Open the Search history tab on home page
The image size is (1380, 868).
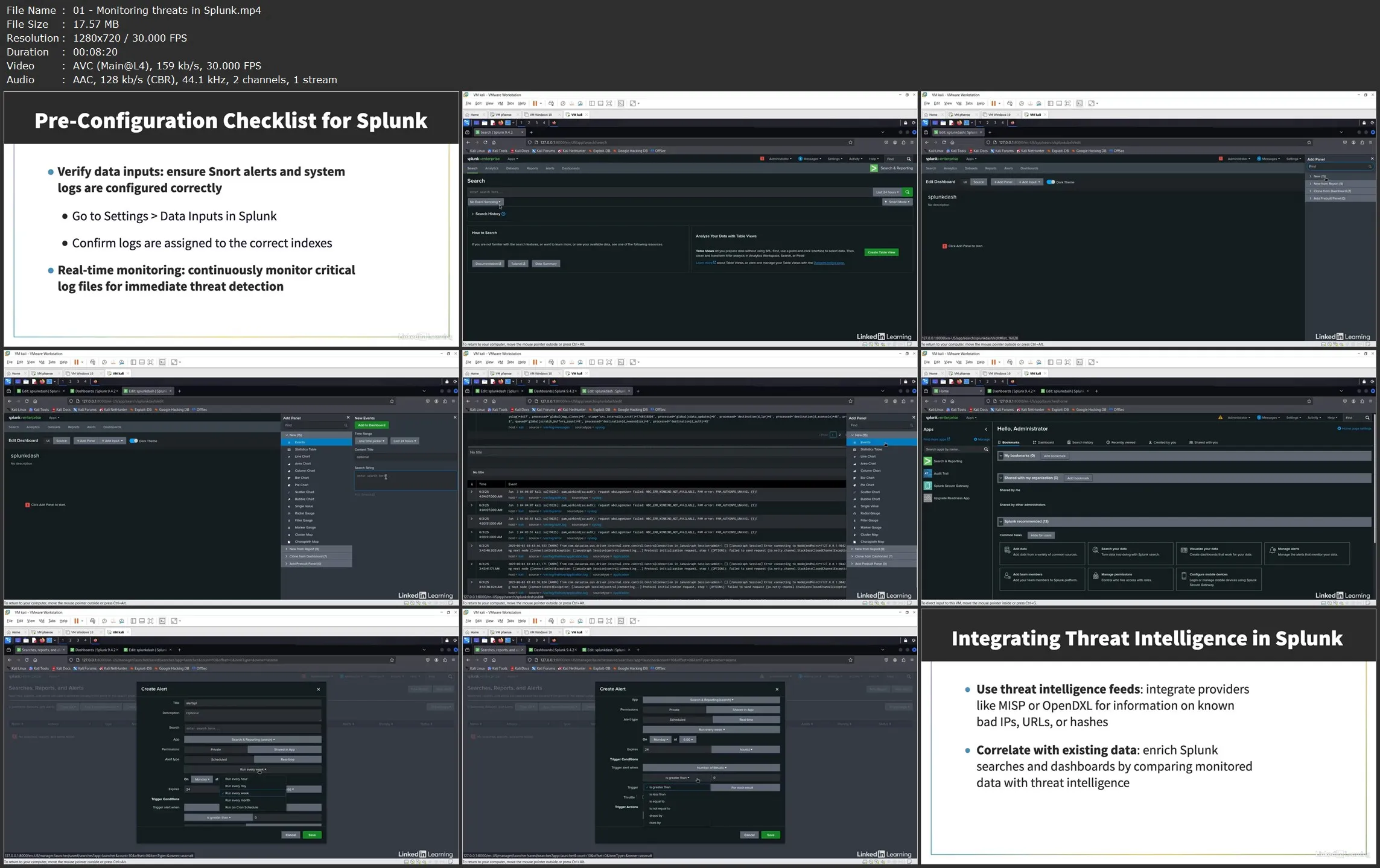pos(1080,442)
